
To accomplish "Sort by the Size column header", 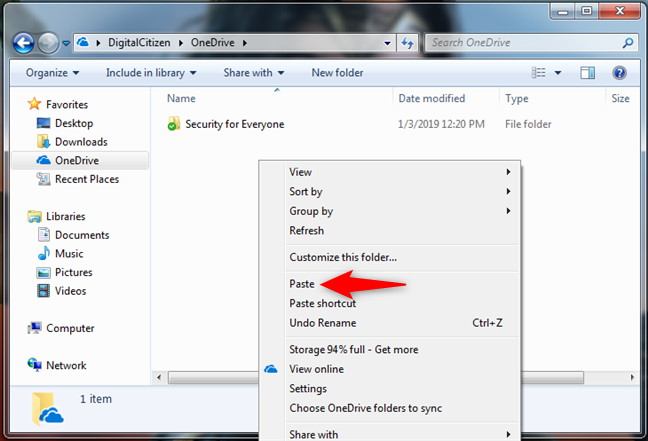I will [x=620, y=98].
